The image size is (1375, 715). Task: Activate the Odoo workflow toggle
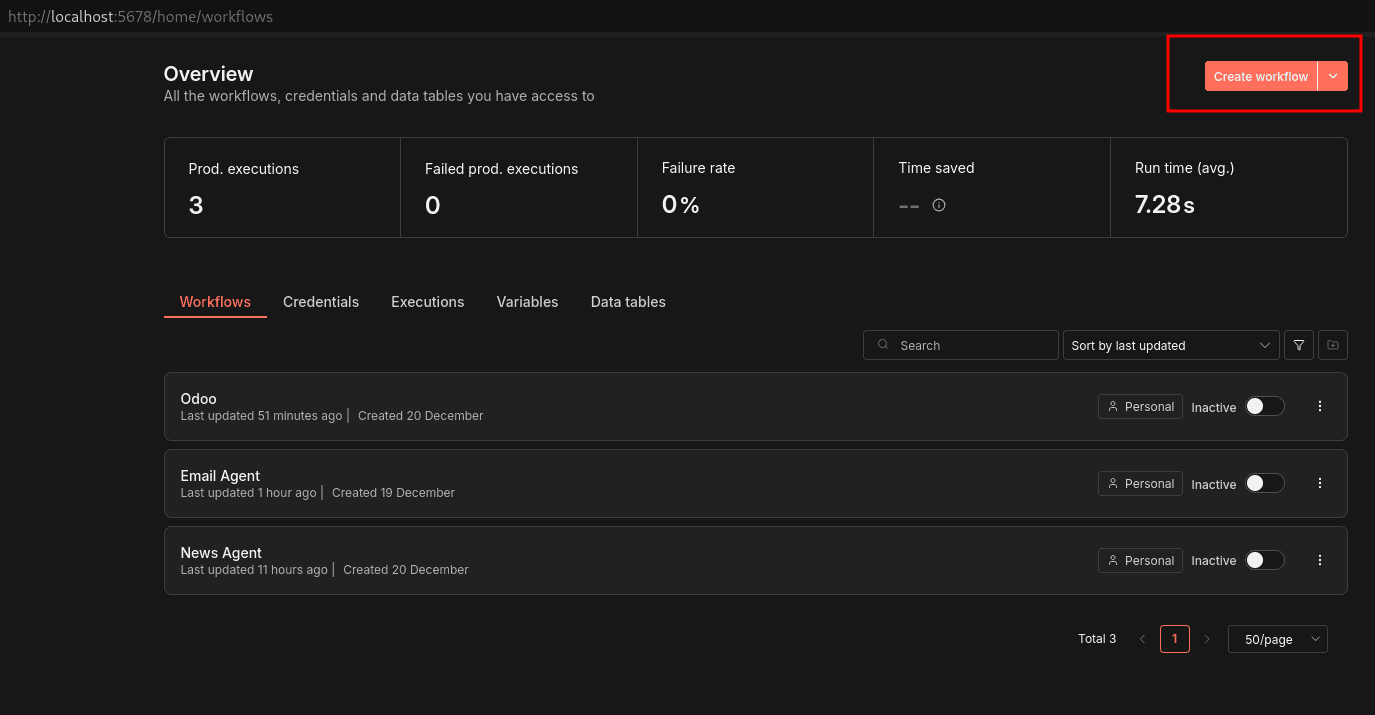click(x=1264, y=406)
